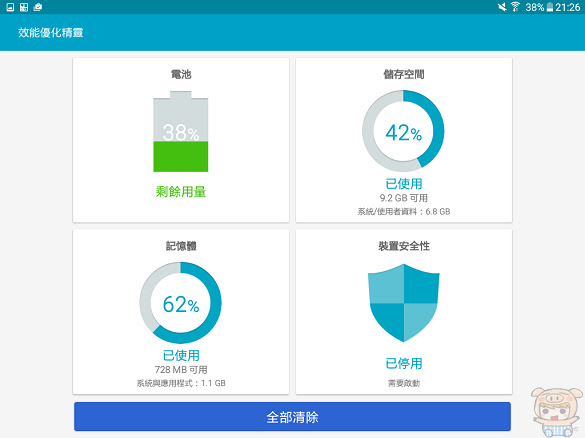Tap the 728 MB 可用 memory text
The image size is (585, 438).
pos(181,369)
